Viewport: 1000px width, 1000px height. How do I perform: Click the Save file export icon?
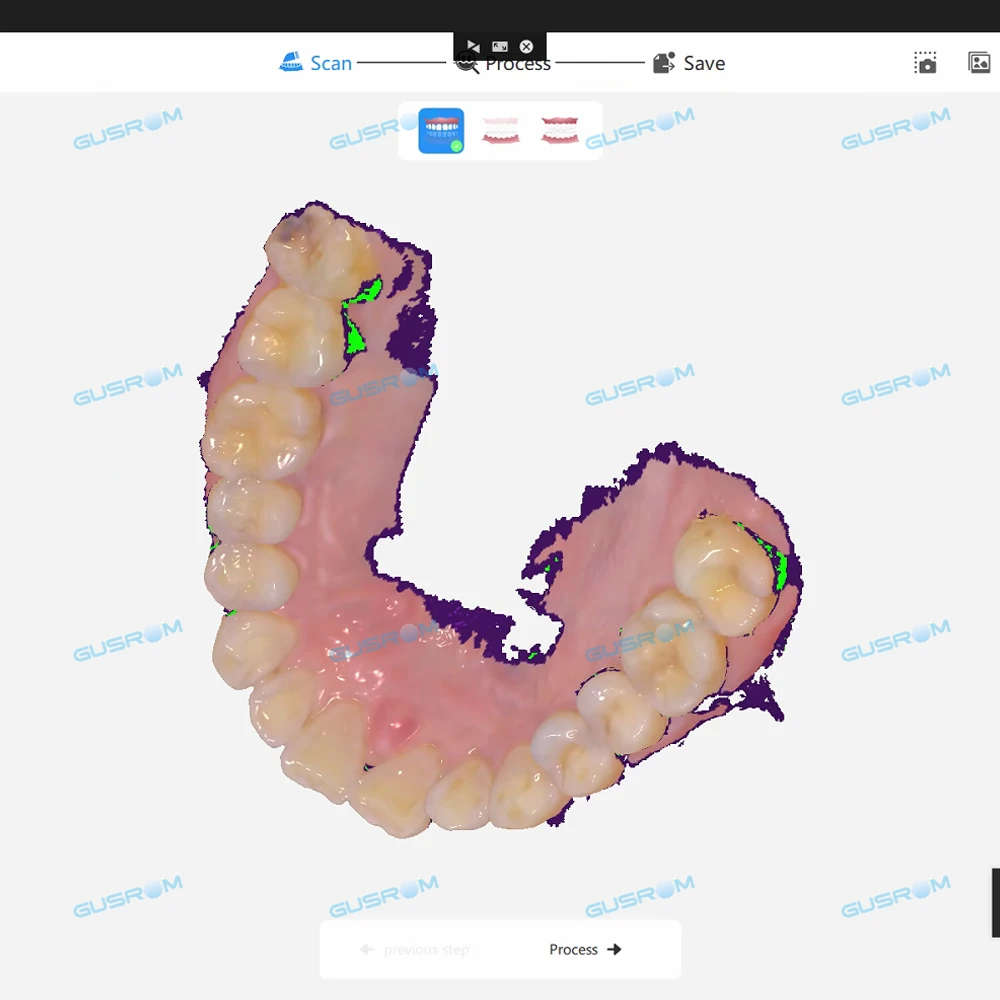click(664, 62)
